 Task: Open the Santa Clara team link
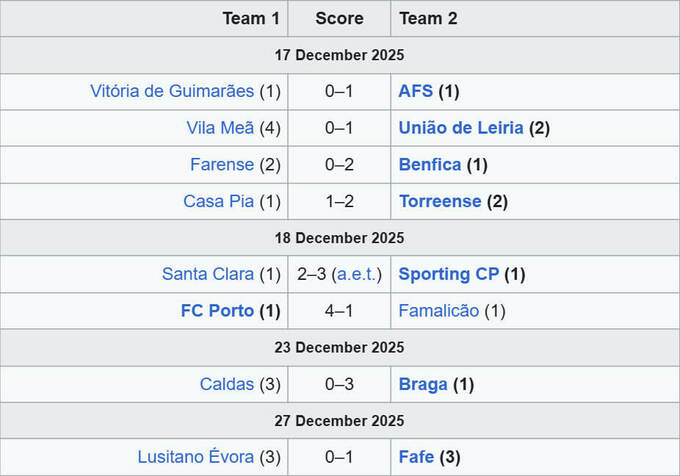pos(208,274)
